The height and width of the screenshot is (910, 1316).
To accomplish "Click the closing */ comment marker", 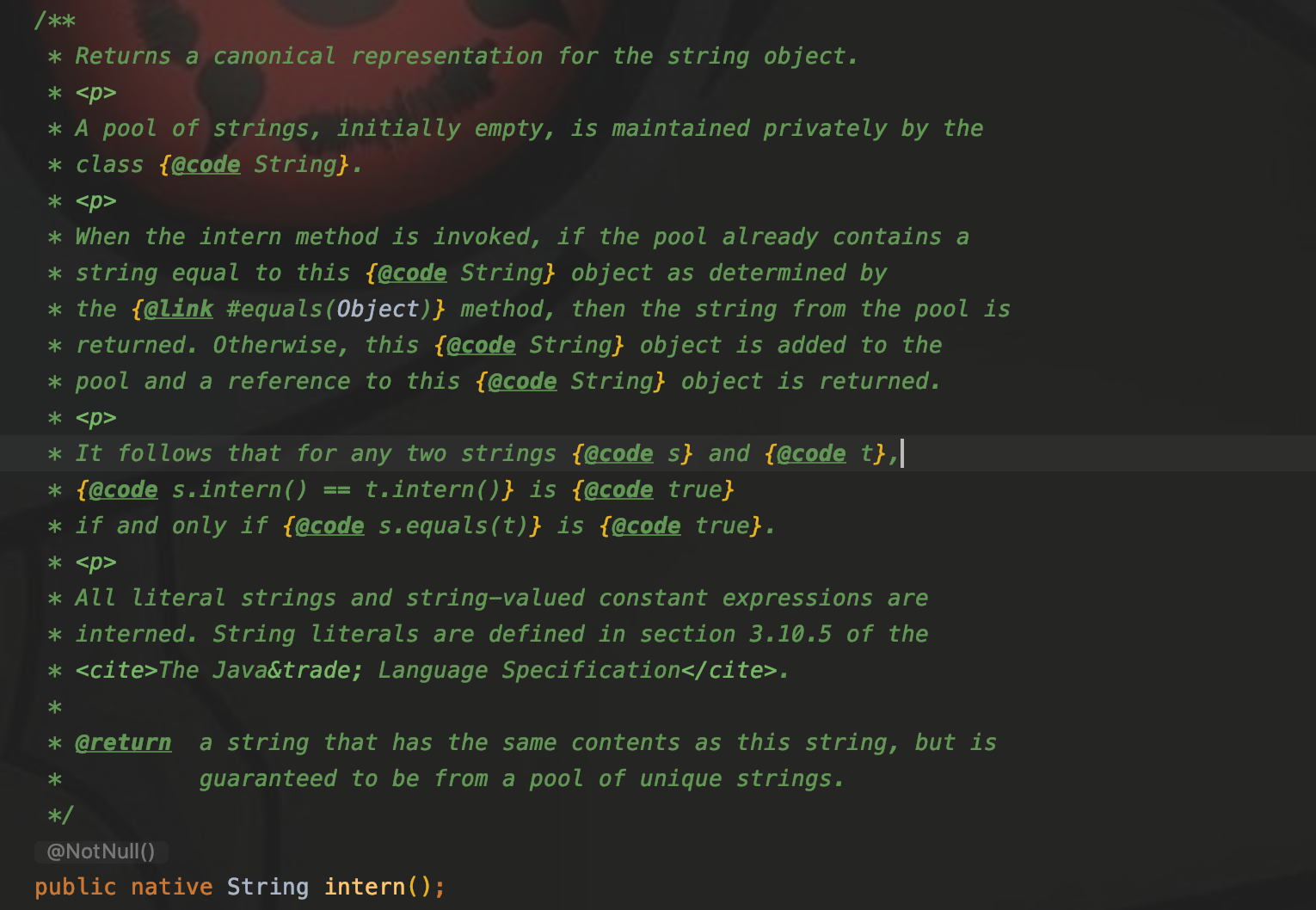I will pos(61,815).
